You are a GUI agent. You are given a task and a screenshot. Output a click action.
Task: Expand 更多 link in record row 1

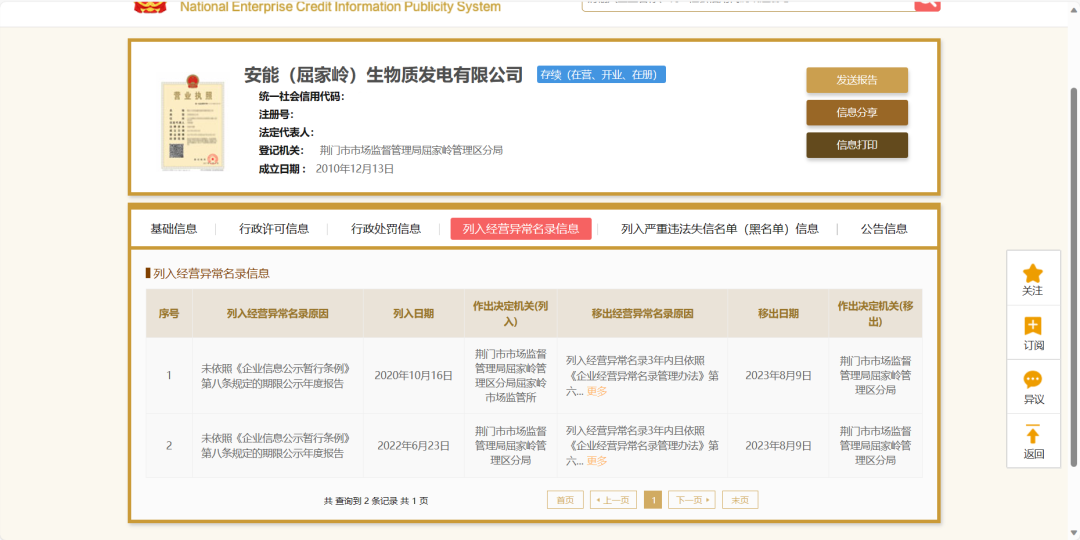(x=597, y=392)
